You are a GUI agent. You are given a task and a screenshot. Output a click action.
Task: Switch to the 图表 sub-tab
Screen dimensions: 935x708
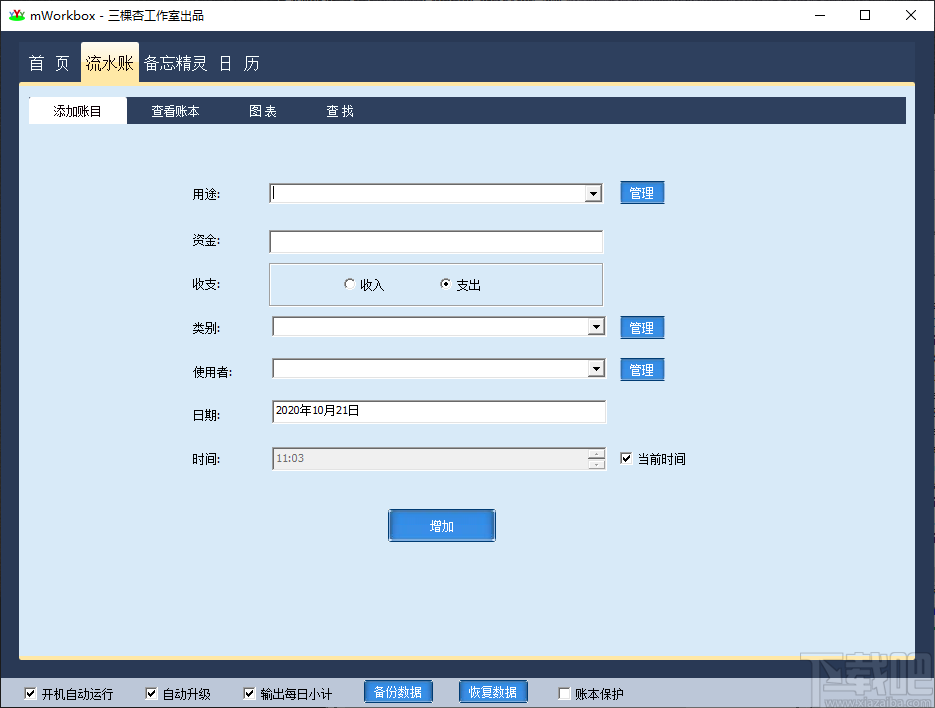[262, 111]
